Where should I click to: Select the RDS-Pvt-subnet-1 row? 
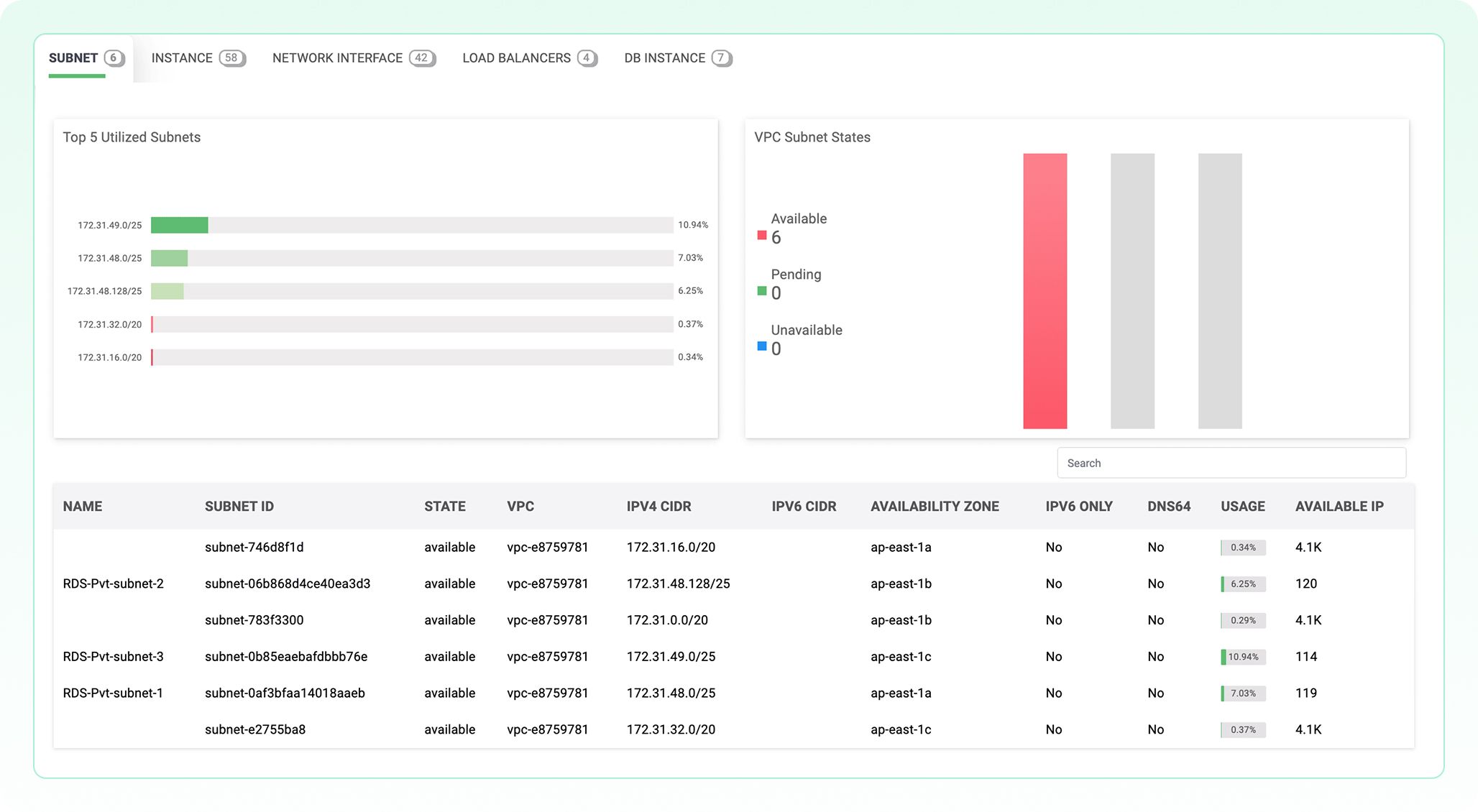click(113, 693)
